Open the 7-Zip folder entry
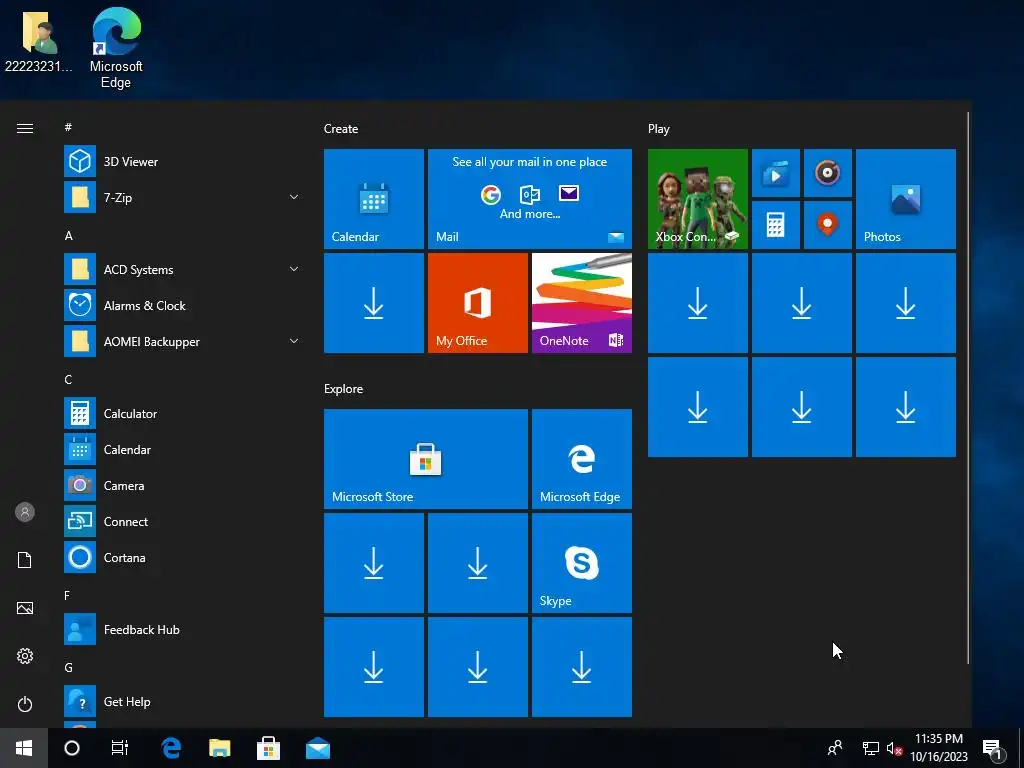 (183, 197)
